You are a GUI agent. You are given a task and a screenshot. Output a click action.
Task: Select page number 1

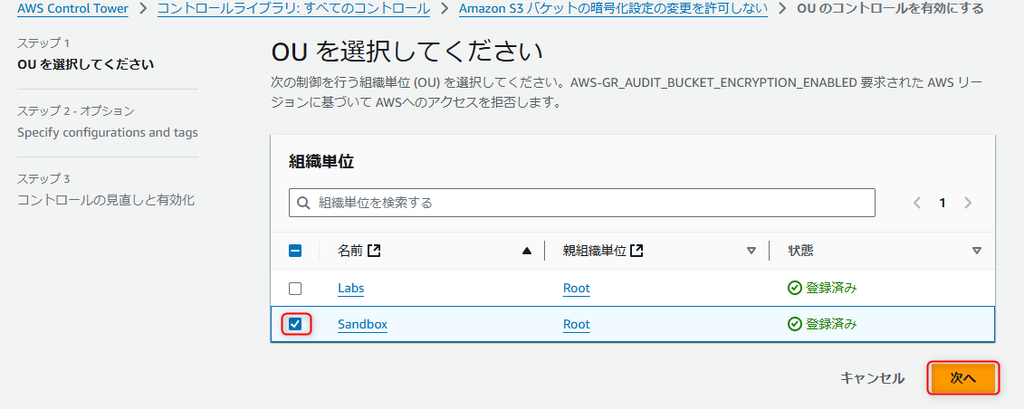coord(942,203)
